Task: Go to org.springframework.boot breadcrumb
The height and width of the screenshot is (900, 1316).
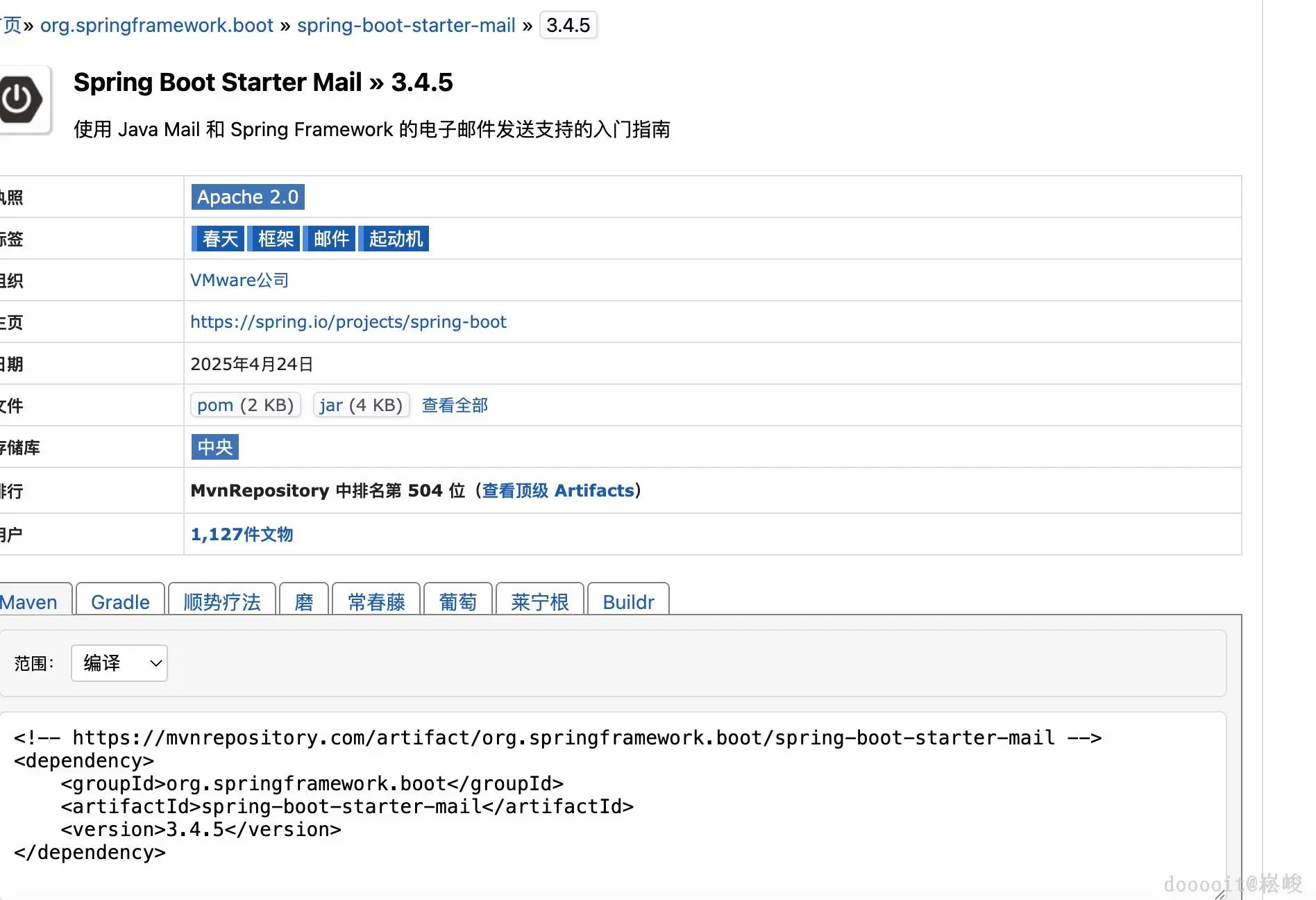Action: click(x=157, y=26)
